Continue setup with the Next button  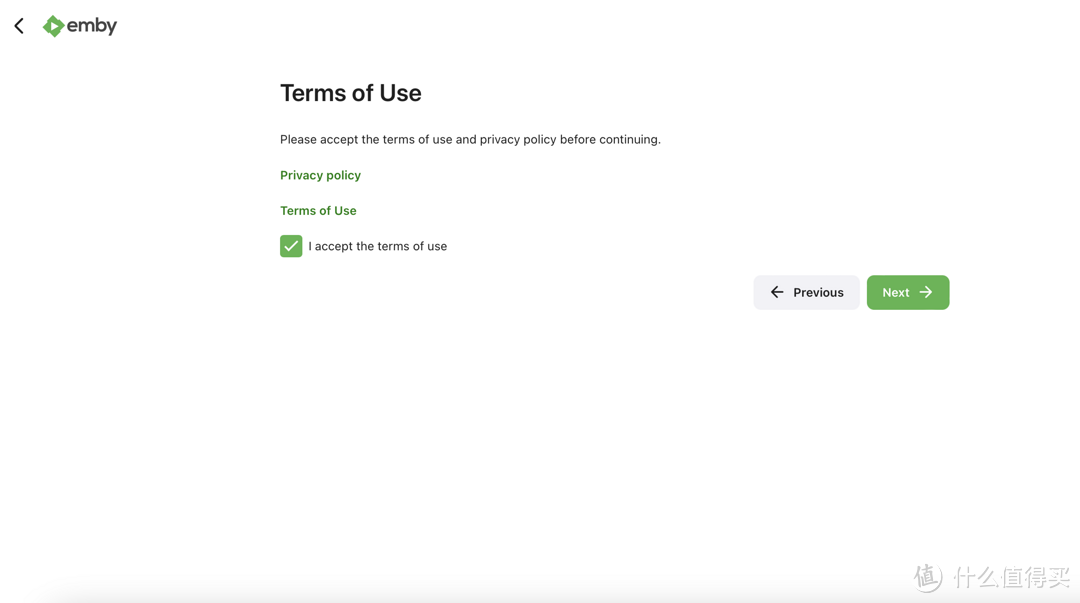click(907, 292)
